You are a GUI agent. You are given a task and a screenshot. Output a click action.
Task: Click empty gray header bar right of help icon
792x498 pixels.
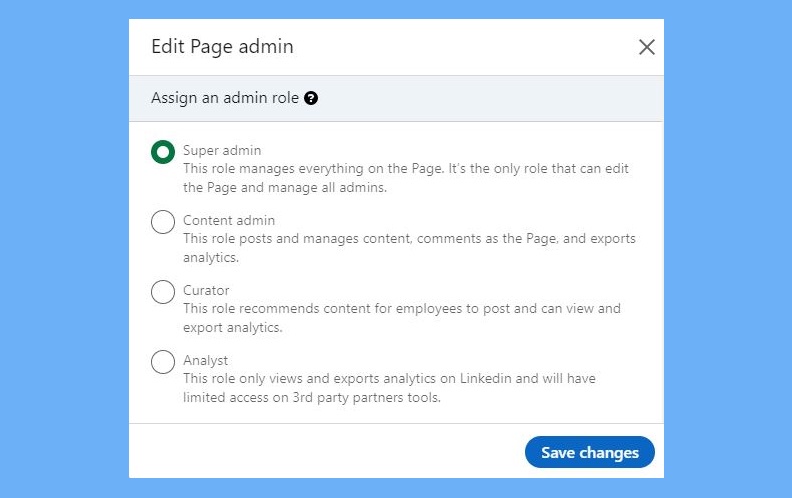[490, 99]
